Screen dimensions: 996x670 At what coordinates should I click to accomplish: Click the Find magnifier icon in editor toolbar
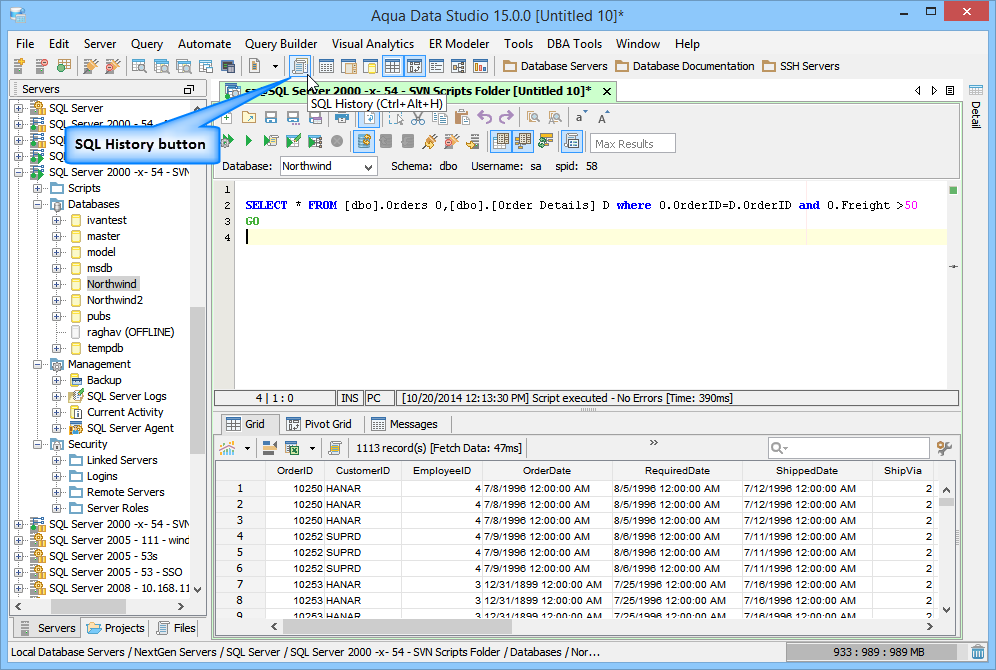[x=533, y=117]
